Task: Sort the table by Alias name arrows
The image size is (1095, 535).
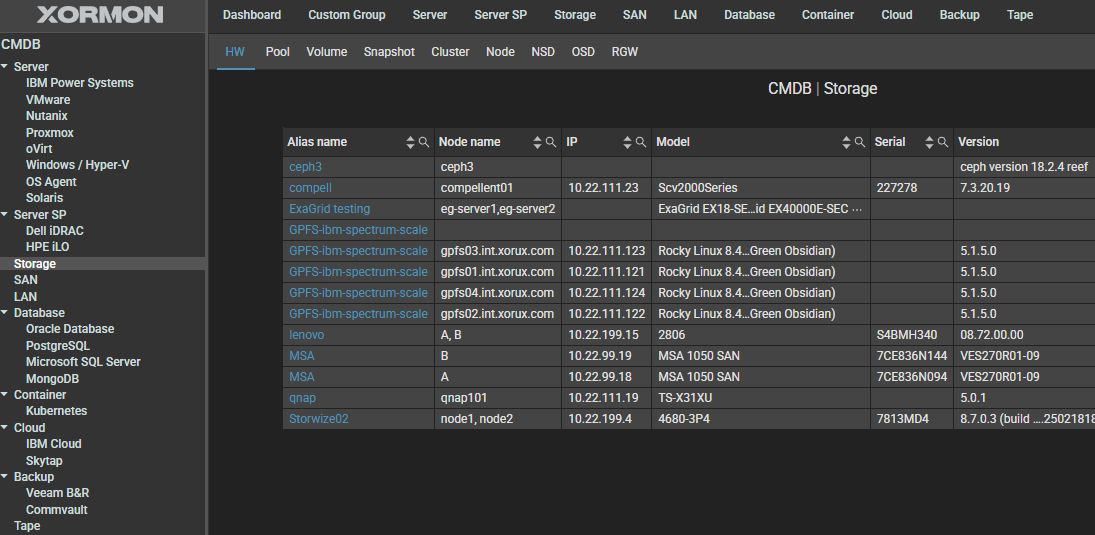Action: click(410, 143)
